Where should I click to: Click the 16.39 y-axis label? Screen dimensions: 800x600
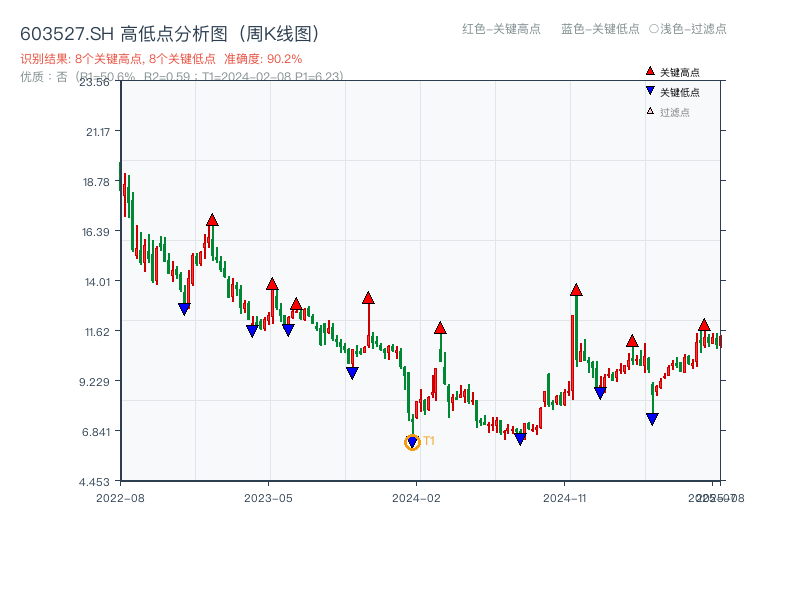pyautogui.click(x=96, y=232)
